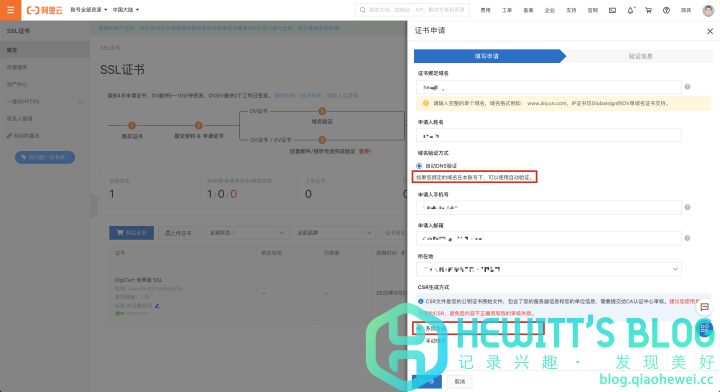
Task: Collapse the sidebar with the handle
Action: coord(94,207)
